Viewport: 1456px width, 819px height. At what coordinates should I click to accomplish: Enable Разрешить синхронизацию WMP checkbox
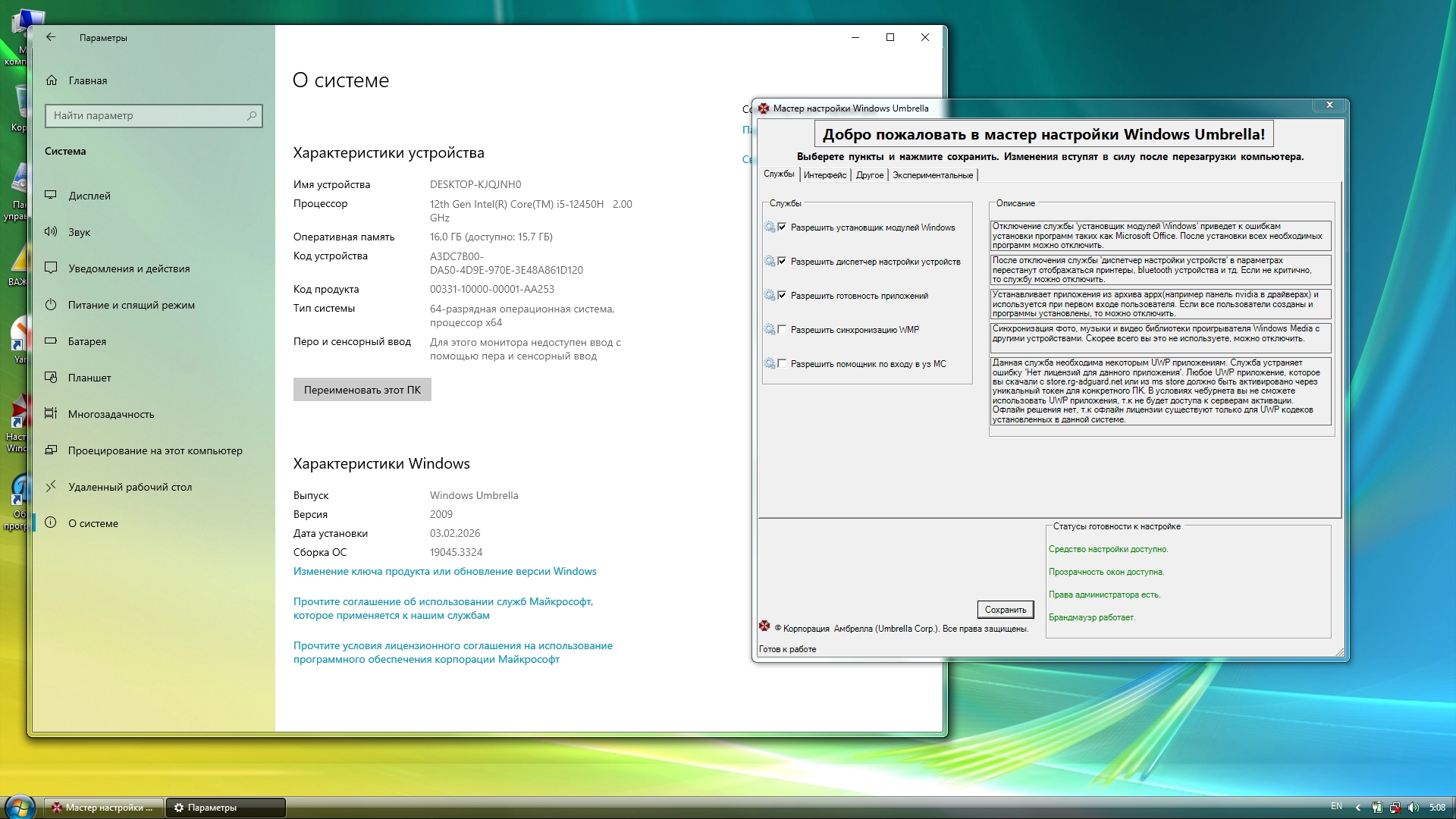click(782, 329)
